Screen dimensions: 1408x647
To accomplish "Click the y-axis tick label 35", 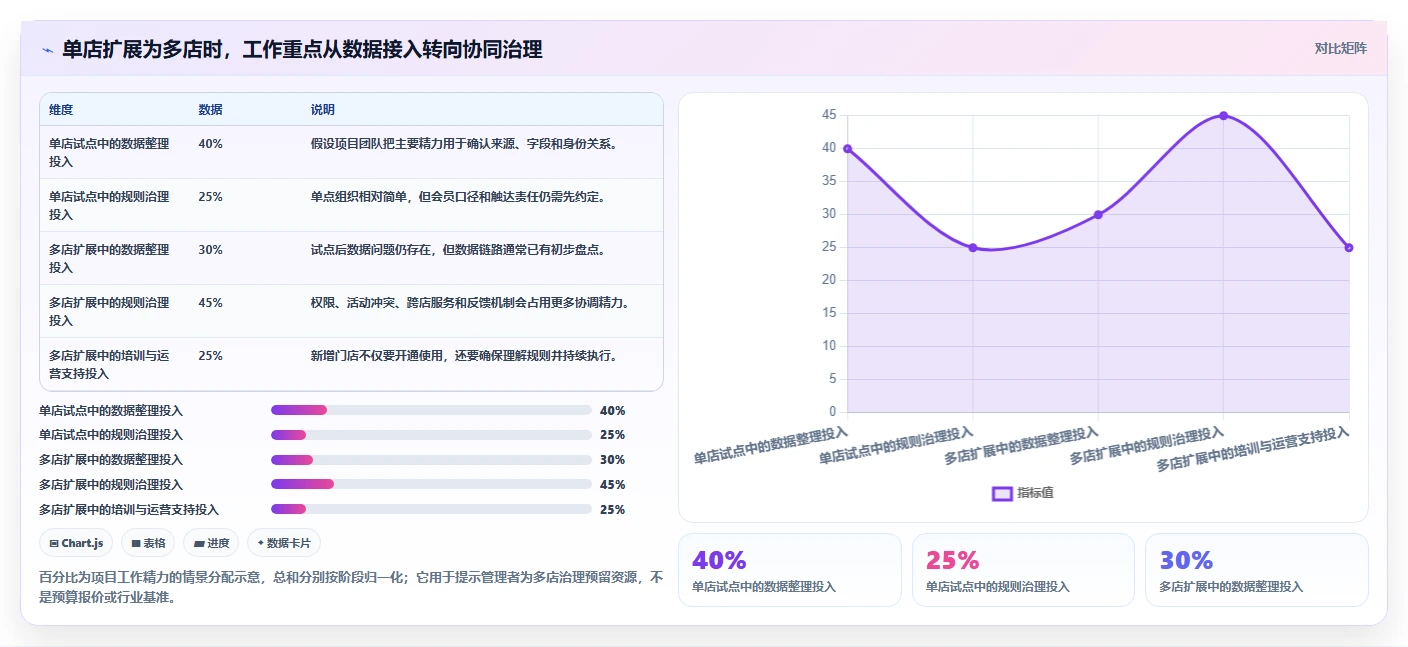I will [x=828, y=181].
